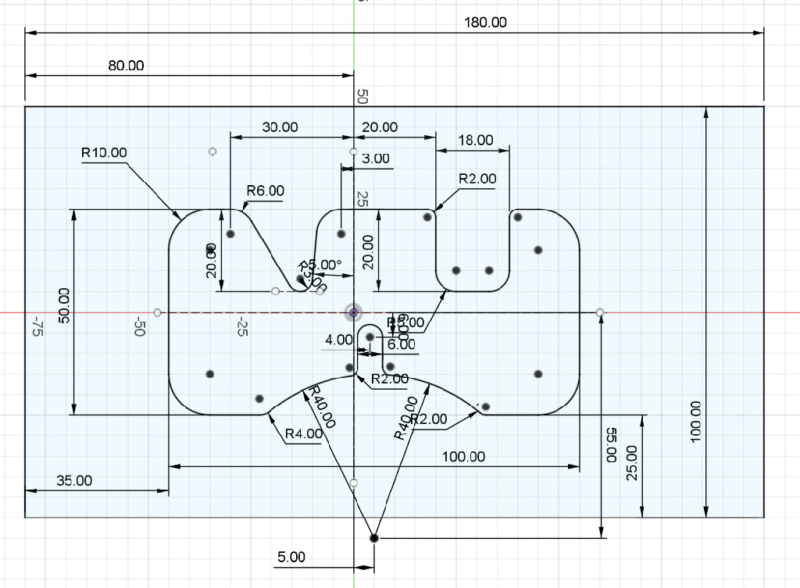Select the 3.00 small offset dimension
The height and width of the screenshot is (588, 800).
[x=376, y=159]
